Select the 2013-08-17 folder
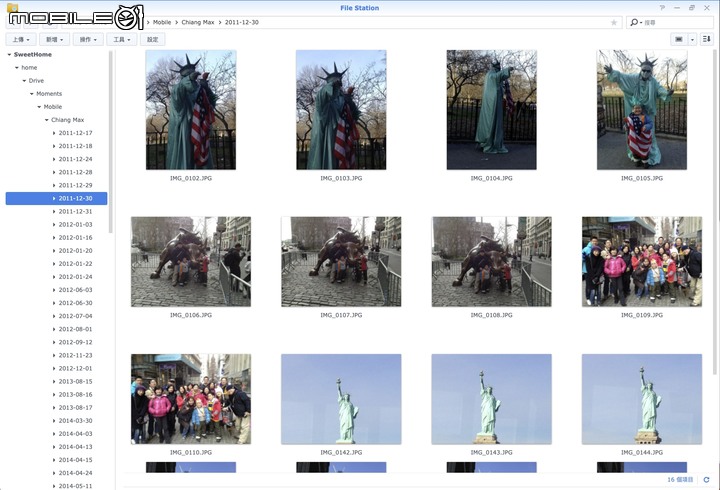The height and width of the screenshot is (490, 720). pyautogui.click(x=75, y=408)
